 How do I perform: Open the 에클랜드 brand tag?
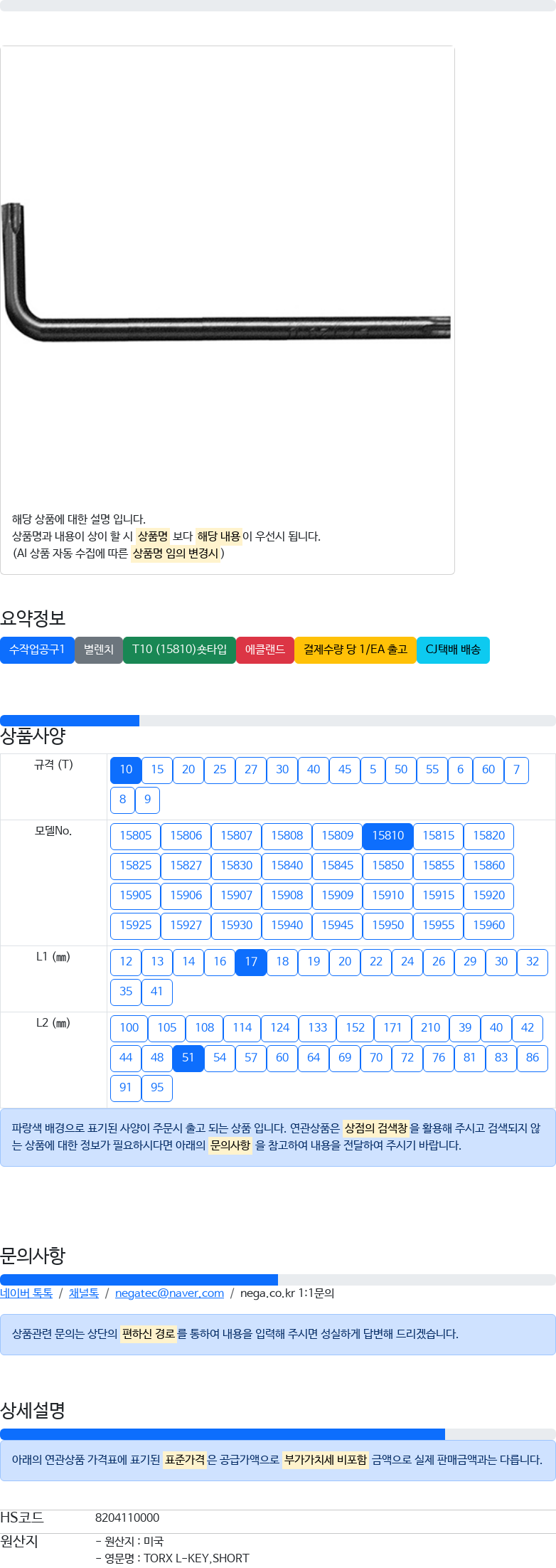265,650
